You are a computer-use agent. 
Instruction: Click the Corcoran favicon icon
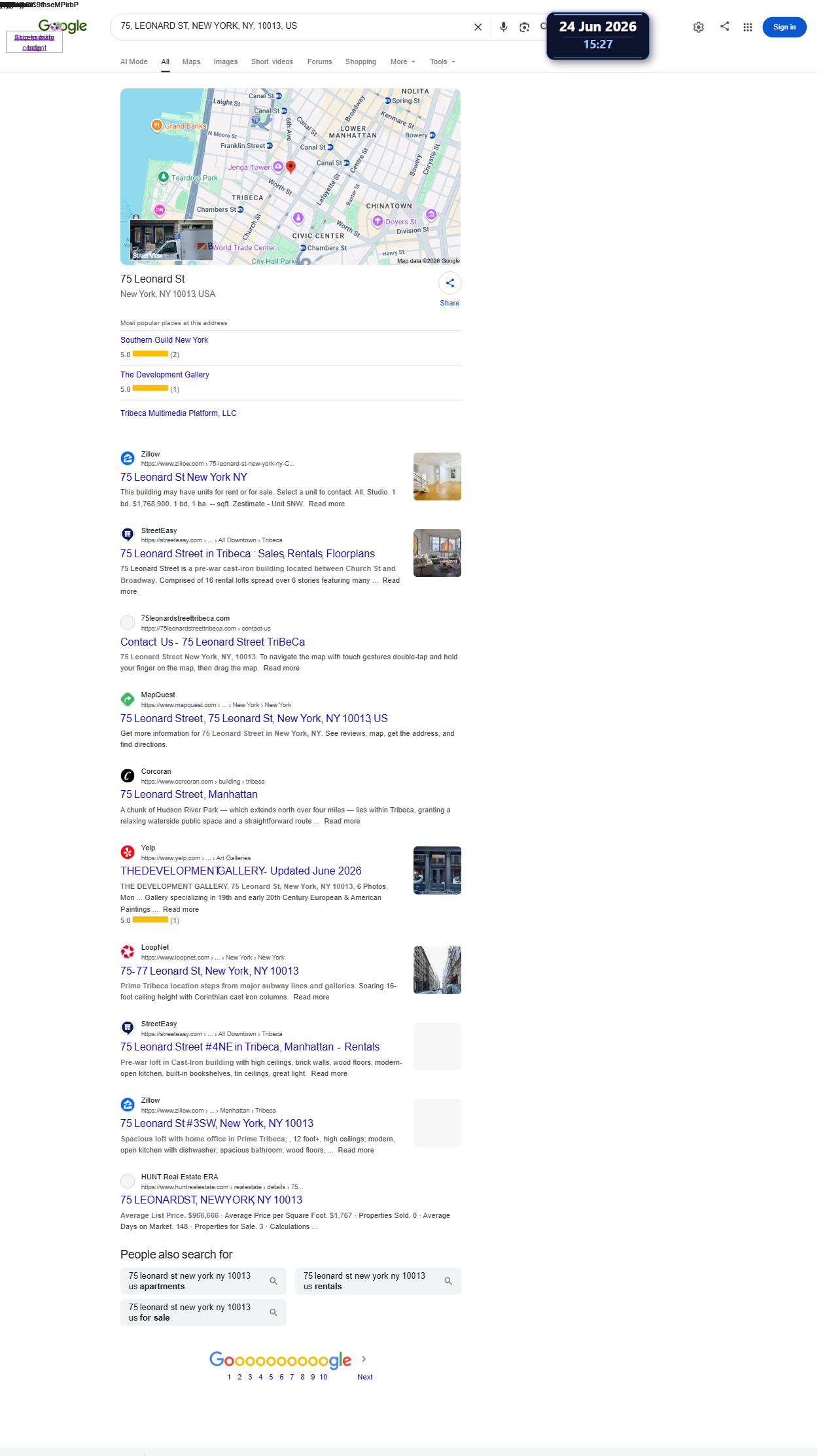pyautogui.click(x=128, y=776)
